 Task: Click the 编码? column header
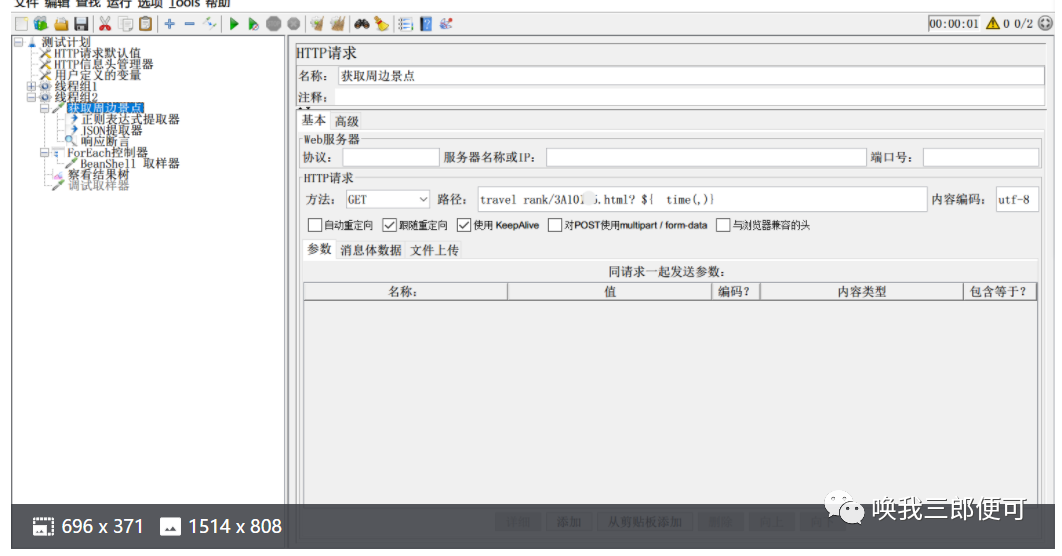(x=735, y=291)
